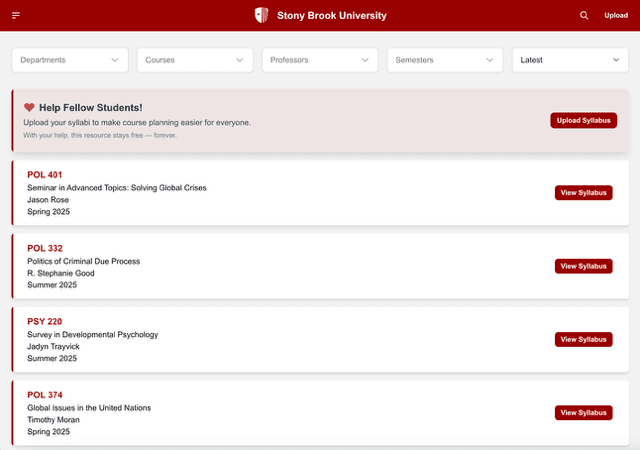Click 'Global Issues in the United Nations'
The width and height of the screenshot is (640, 450).
[89, 408]
